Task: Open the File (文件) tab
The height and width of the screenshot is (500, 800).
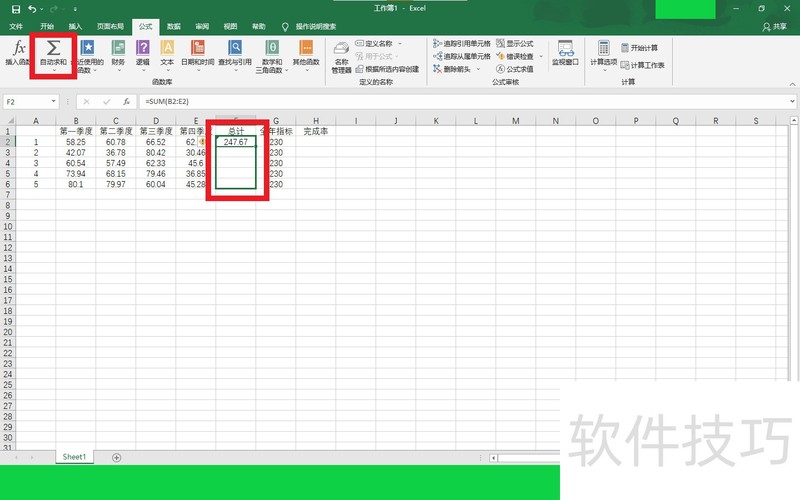Action: click(16, 27)
